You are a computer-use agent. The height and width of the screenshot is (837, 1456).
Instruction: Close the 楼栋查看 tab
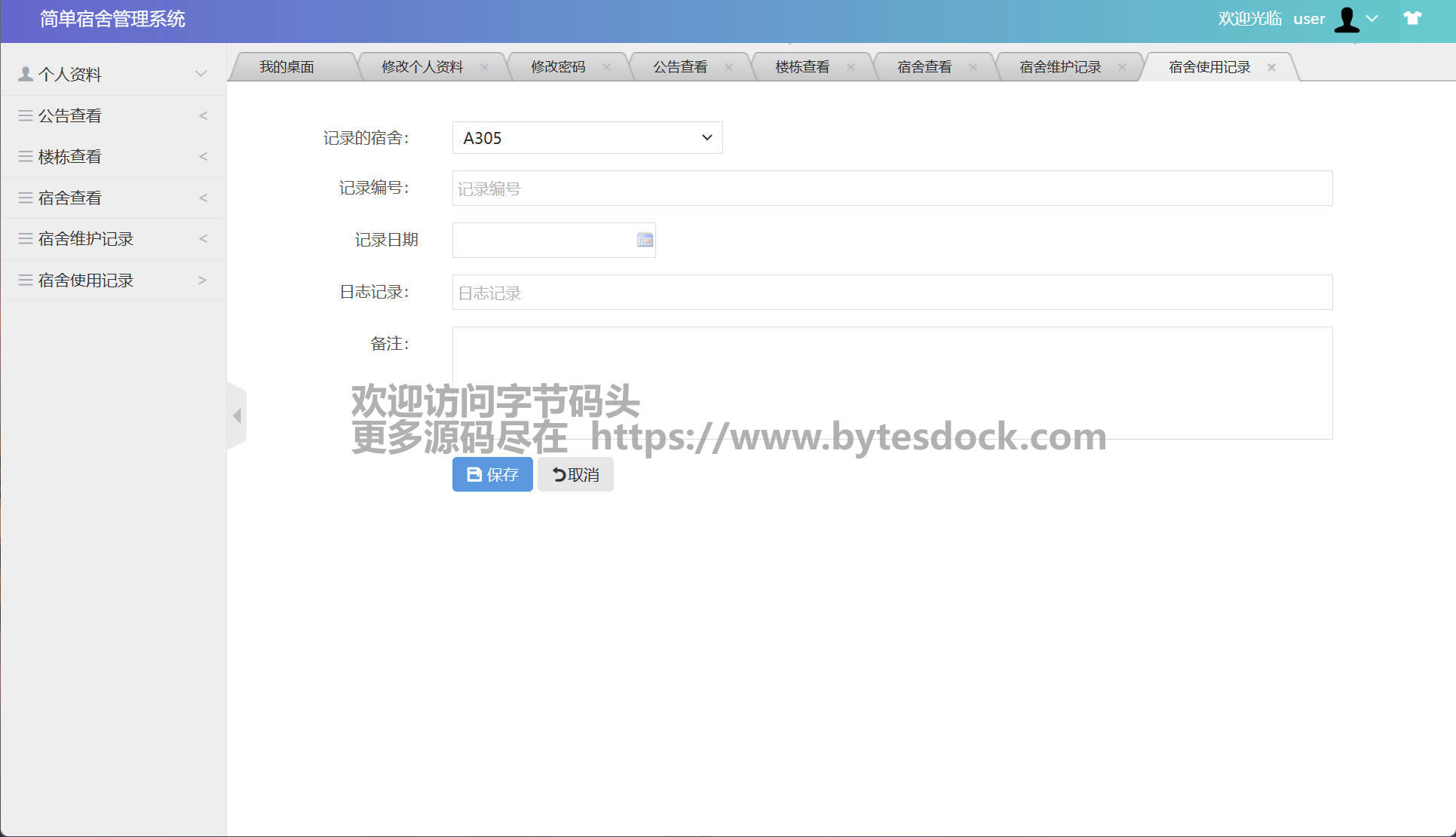(x=851, y=67)
